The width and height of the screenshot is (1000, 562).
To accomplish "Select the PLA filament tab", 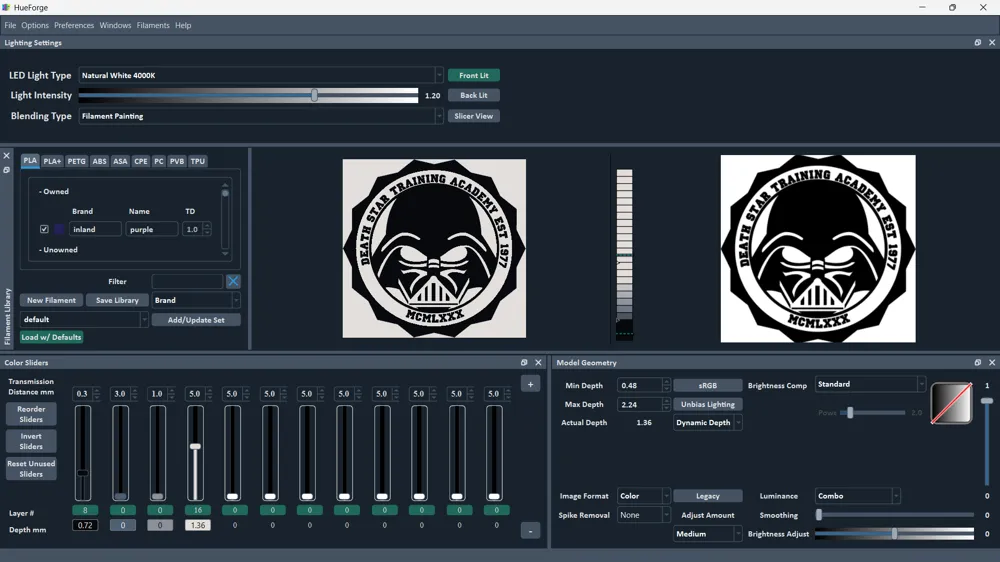I will pos(30,161).
